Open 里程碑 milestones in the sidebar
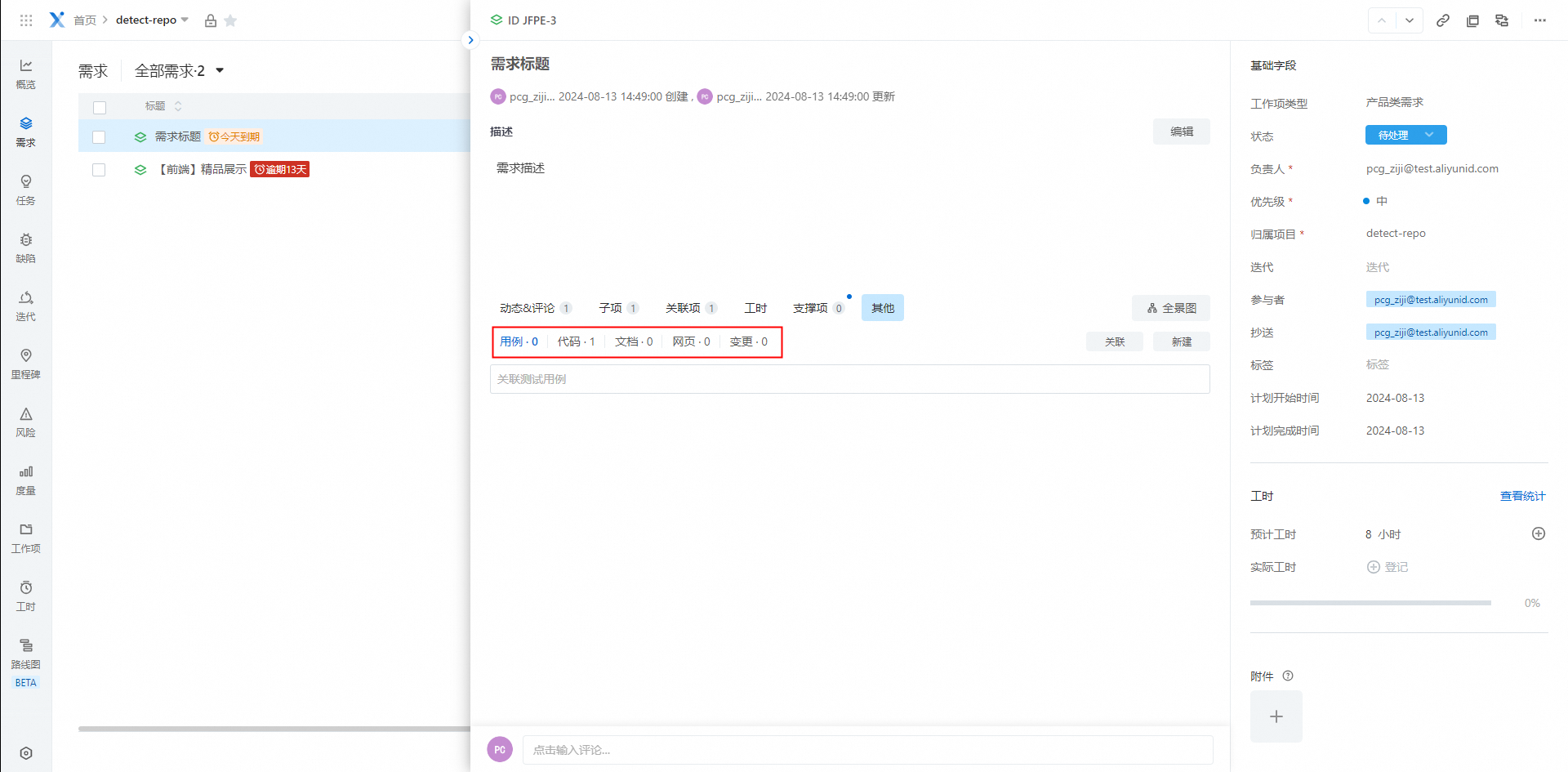 [26, 364]
